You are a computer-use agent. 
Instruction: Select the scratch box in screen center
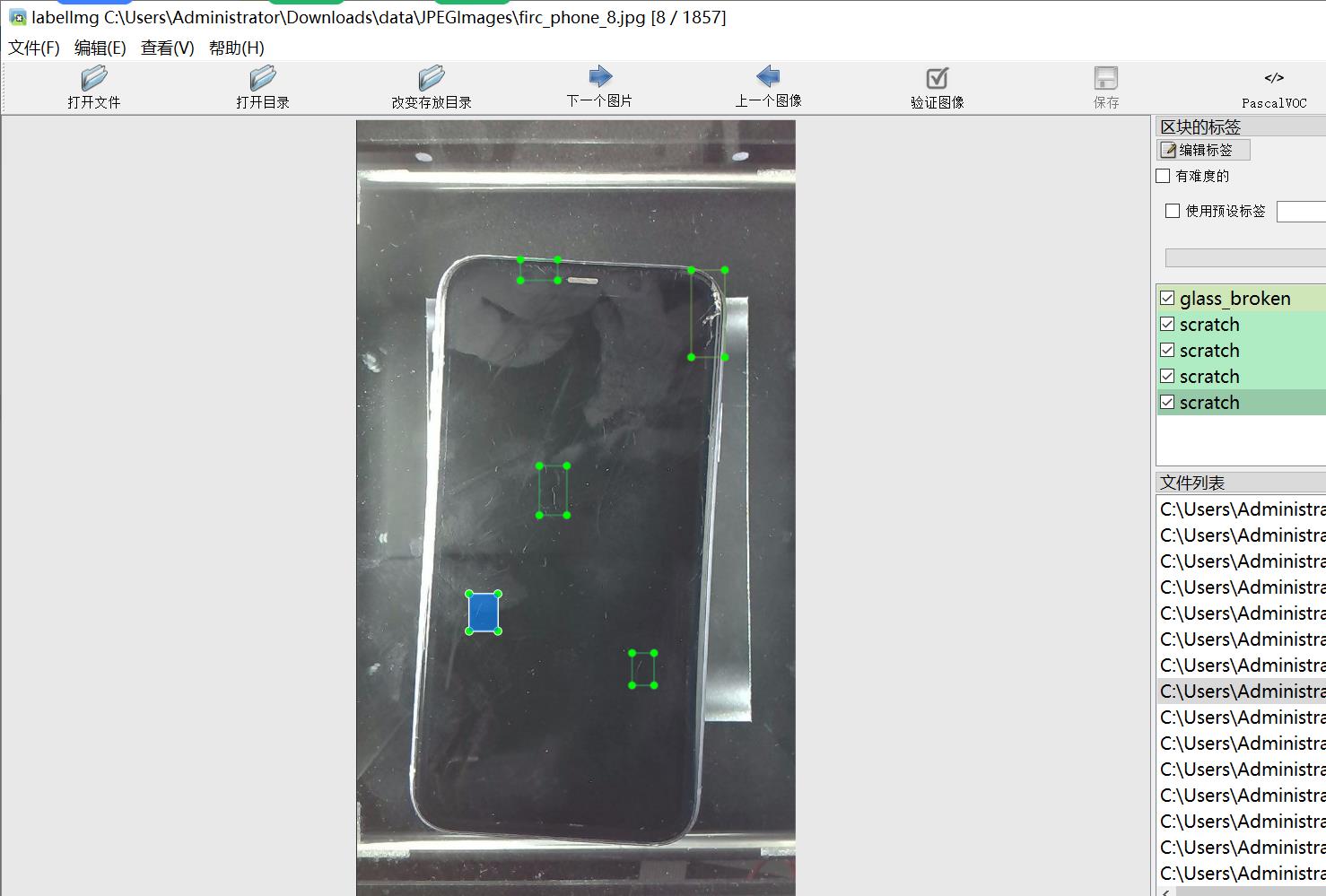tap(553, 491)
